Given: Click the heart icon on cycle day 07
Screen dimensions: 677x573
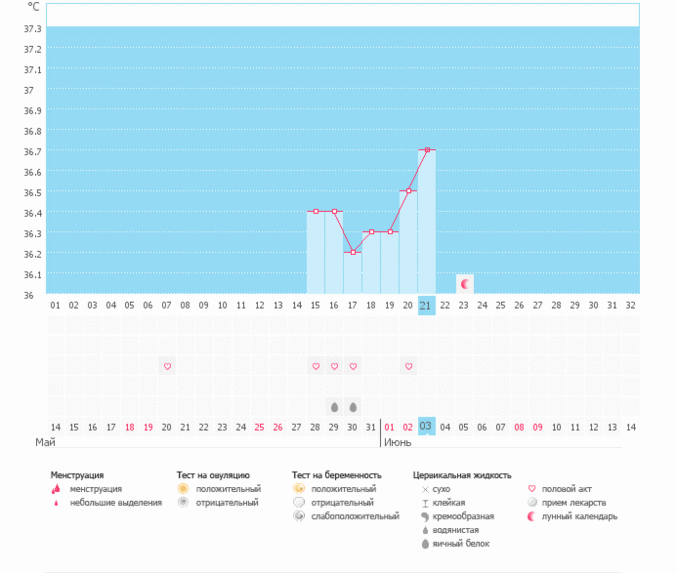Looking at the screenshot, I should [167, 367].
